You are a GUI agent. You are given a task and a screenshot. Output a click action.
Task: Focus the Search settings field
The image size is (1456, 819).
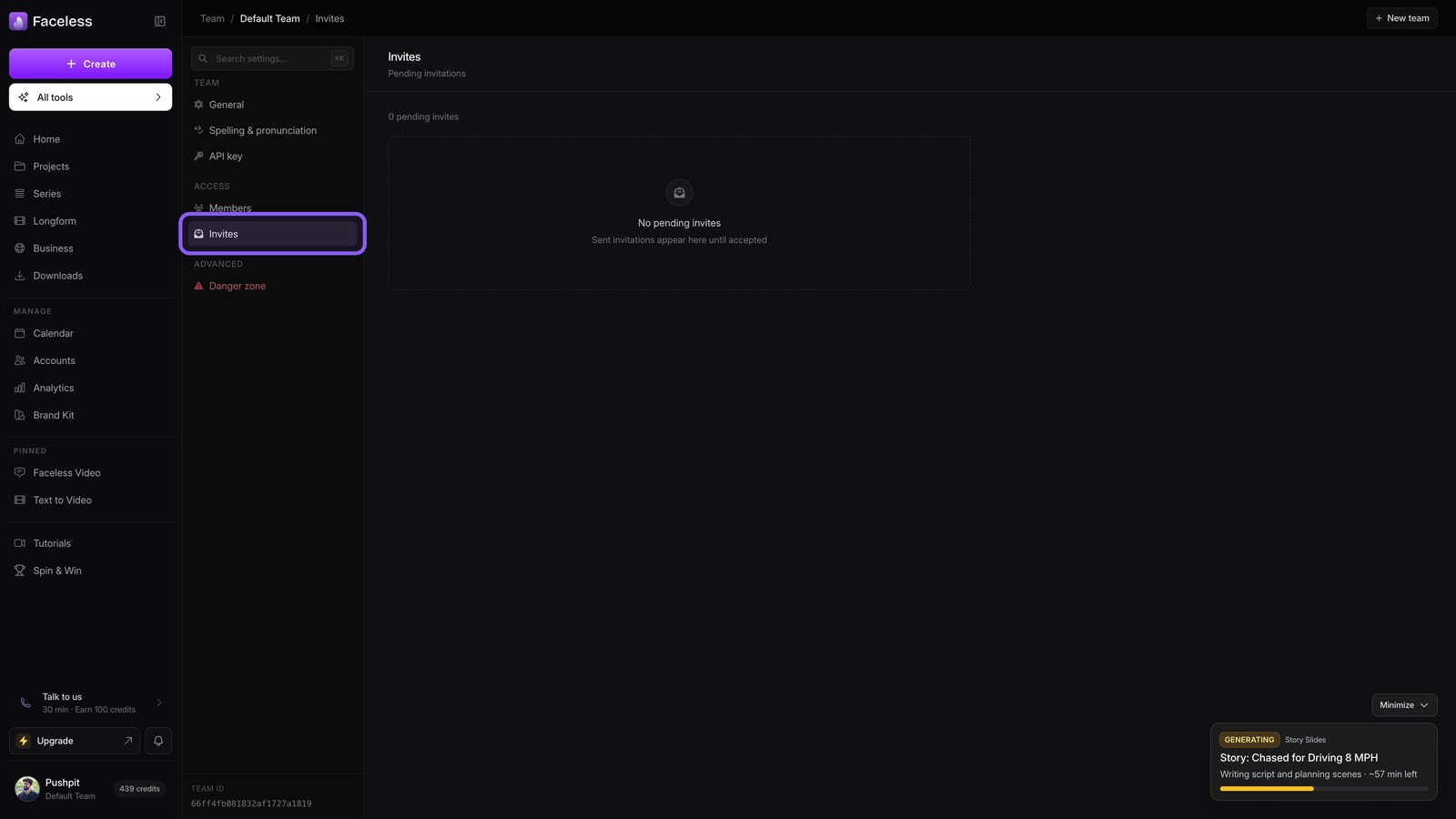click(x=272, y=58)
